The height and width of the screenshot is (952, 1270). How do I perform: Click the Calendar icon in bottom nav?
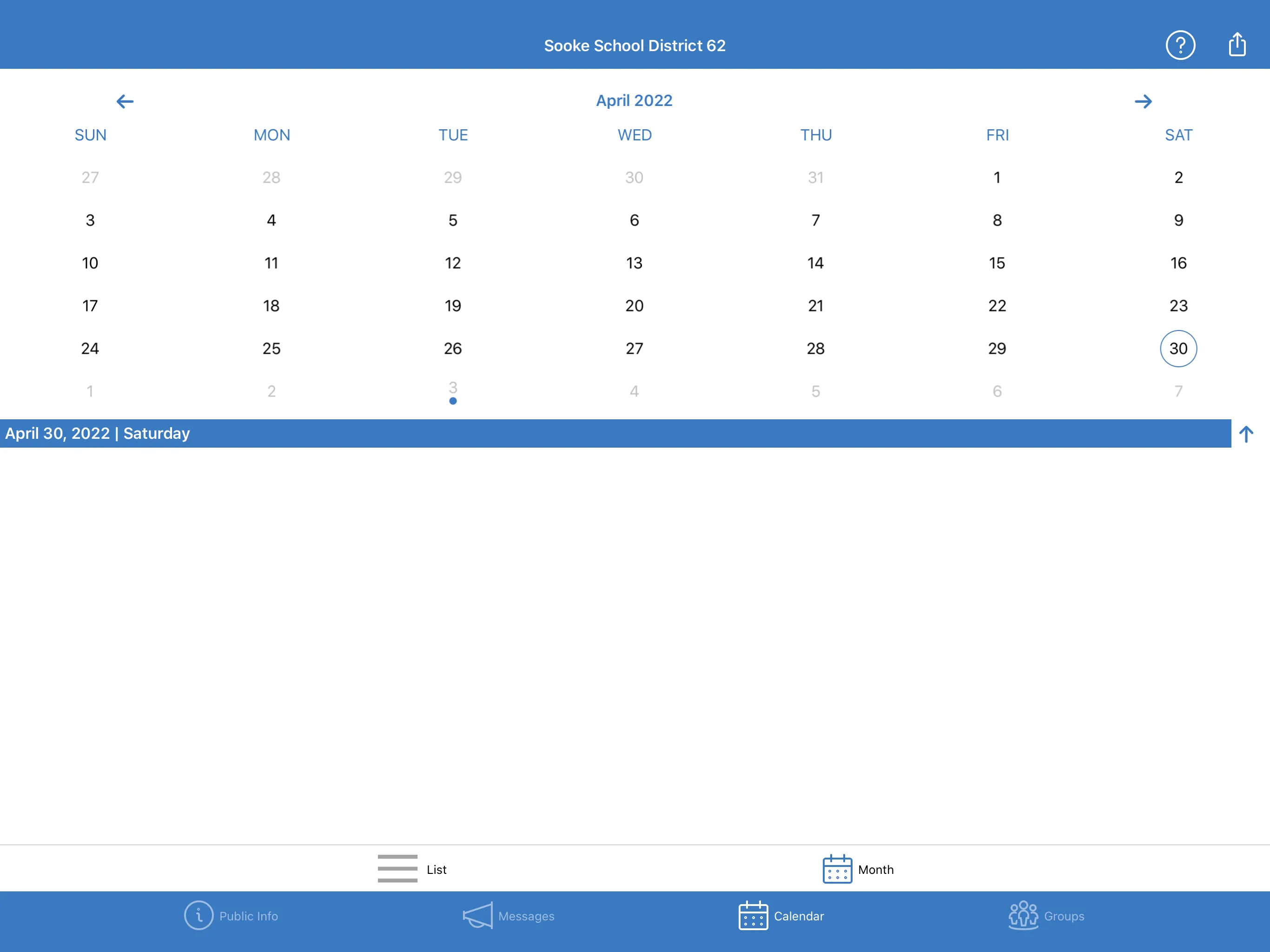752,917
